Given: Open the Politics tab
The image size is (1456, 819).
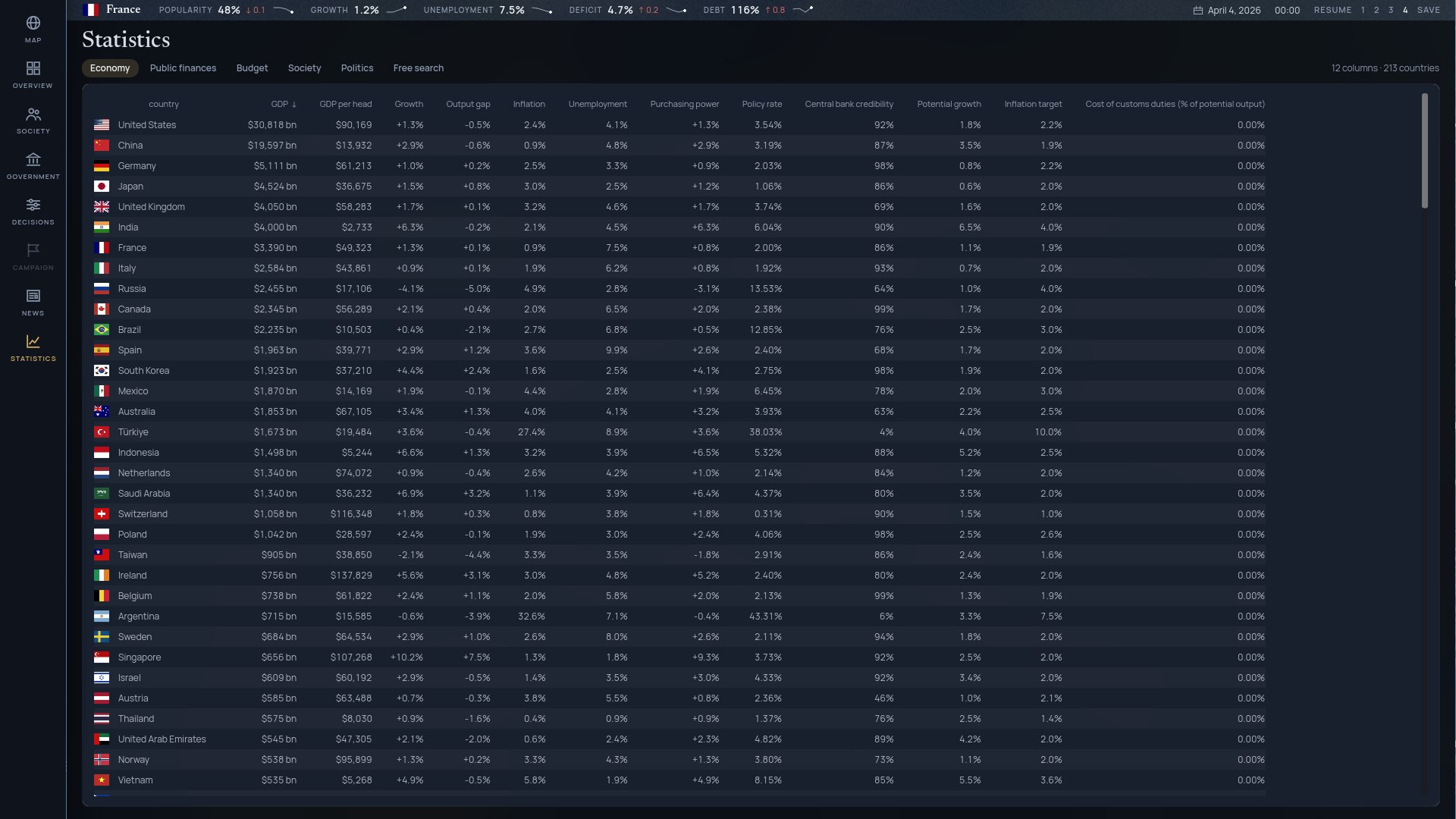Looking at the screenshot, I should tap(356, 68).
